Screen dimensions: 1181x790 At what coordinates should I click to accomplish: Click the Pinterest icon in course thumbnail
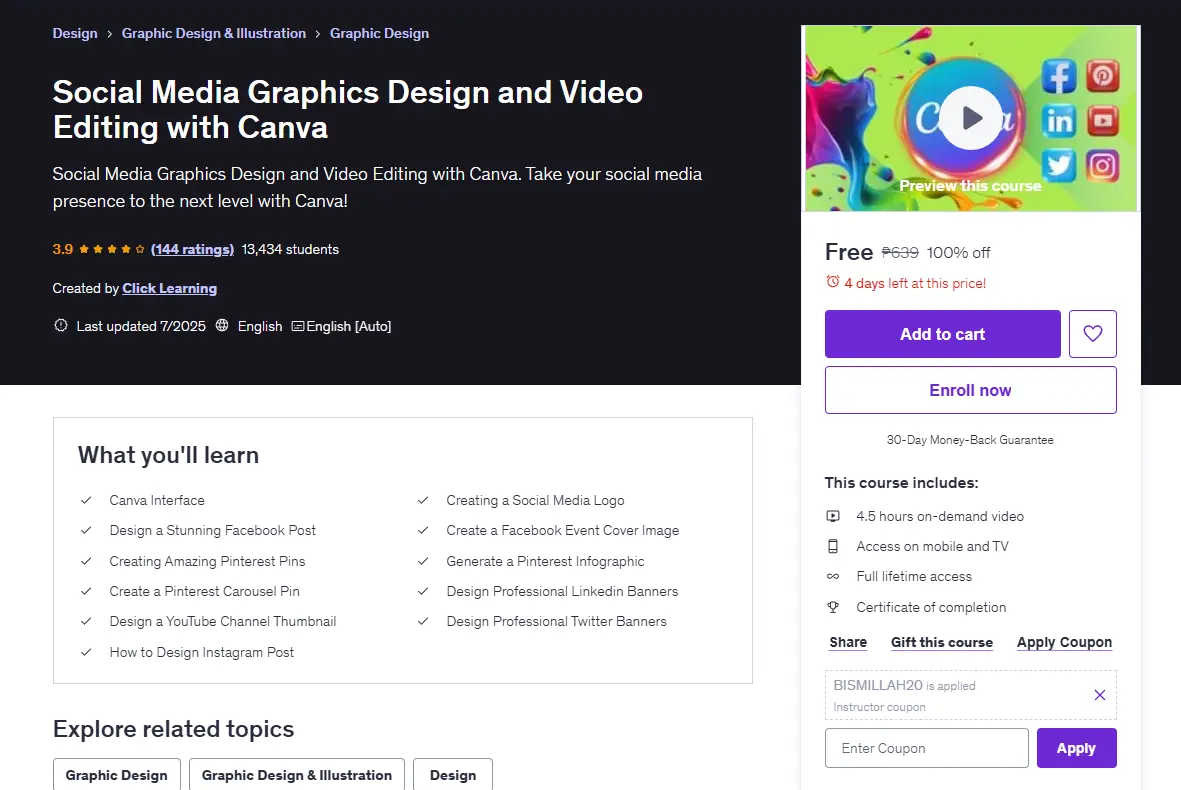pos(1103,75)
